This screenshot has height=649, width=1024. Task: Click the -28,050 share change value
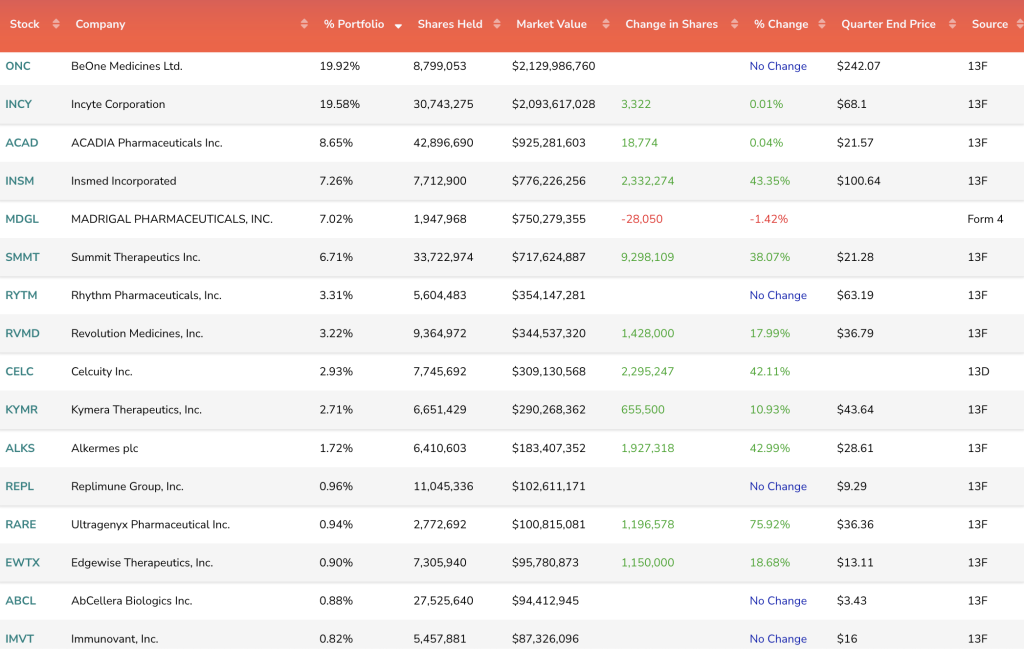642,219
